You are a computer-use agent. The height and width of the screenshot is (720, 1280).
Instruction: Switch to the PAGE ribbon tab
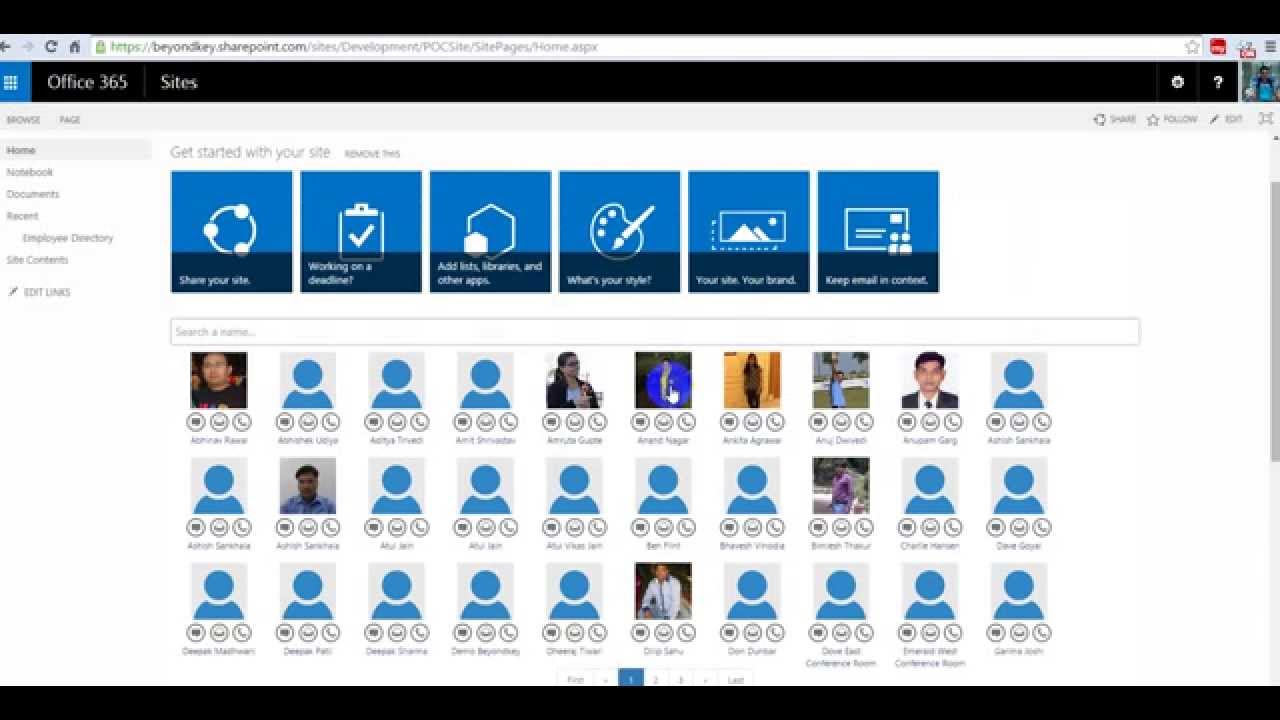pyautogui.click(x=70, y=120)
